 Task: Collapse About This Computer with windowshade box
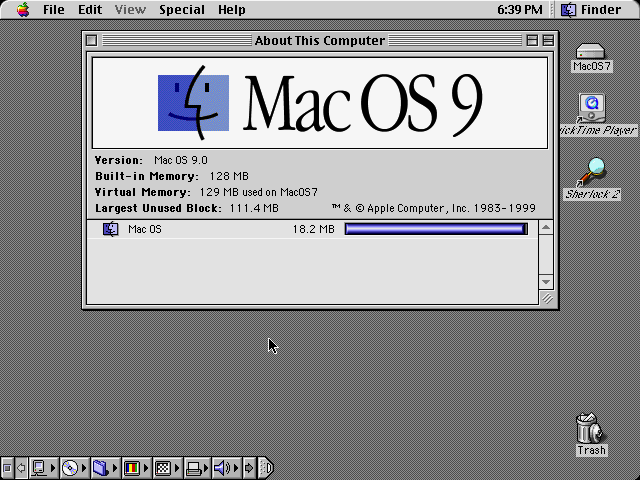coord(548,40)
